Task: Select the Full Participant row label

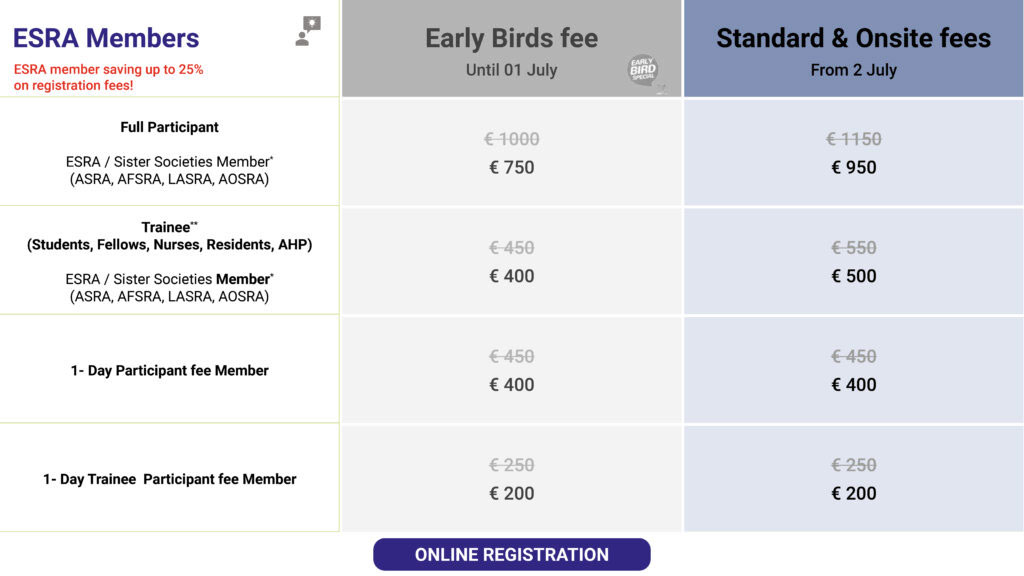Action: click(169, 127)
